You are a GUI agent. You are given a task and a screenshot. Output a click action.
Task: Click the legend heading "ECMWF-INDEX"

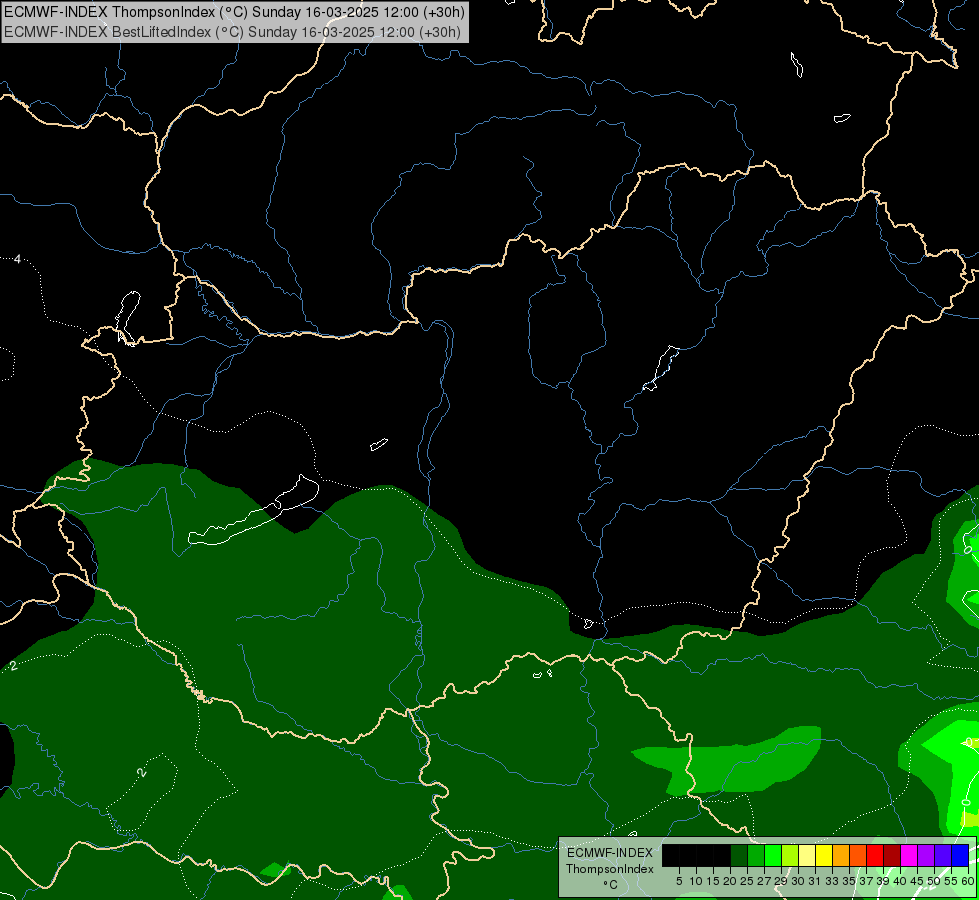610,853
